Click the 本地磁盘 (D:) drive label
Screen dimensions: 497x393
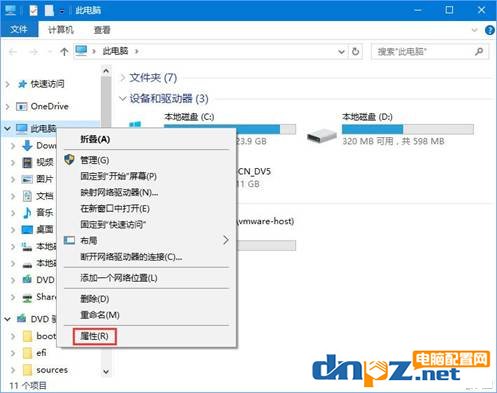pyautogui.click(x=367, y=117)
